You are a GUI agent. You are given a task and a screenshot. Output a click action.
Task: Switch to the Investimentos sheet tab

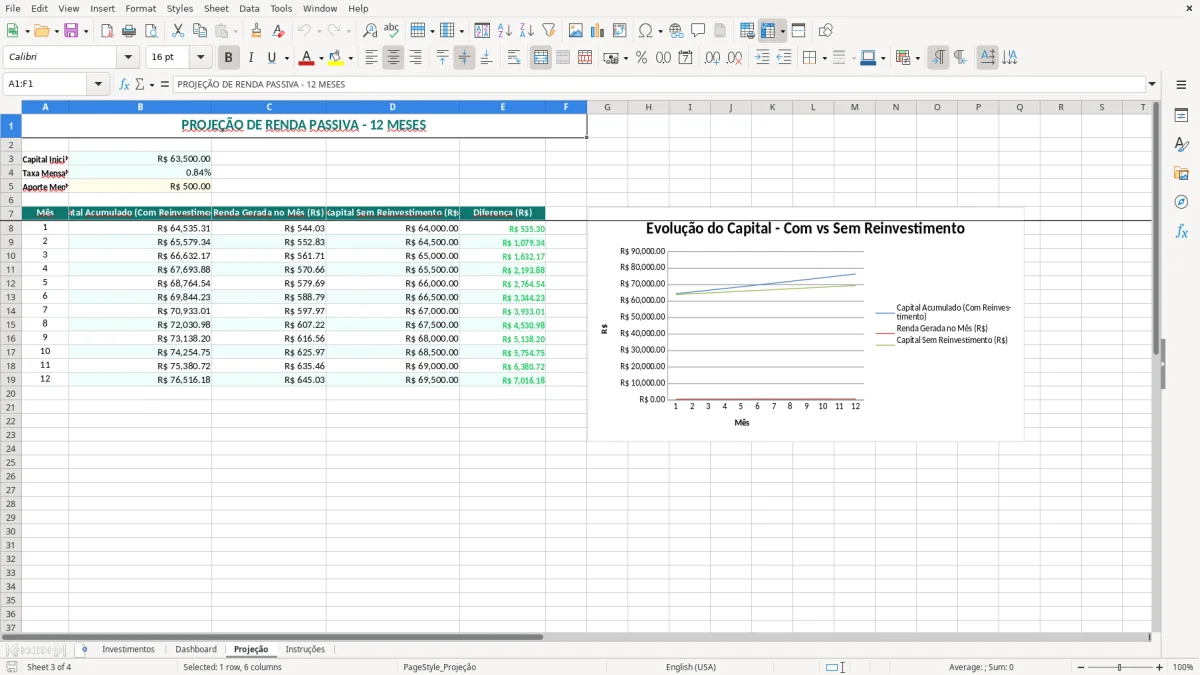[x=128, y=649]
